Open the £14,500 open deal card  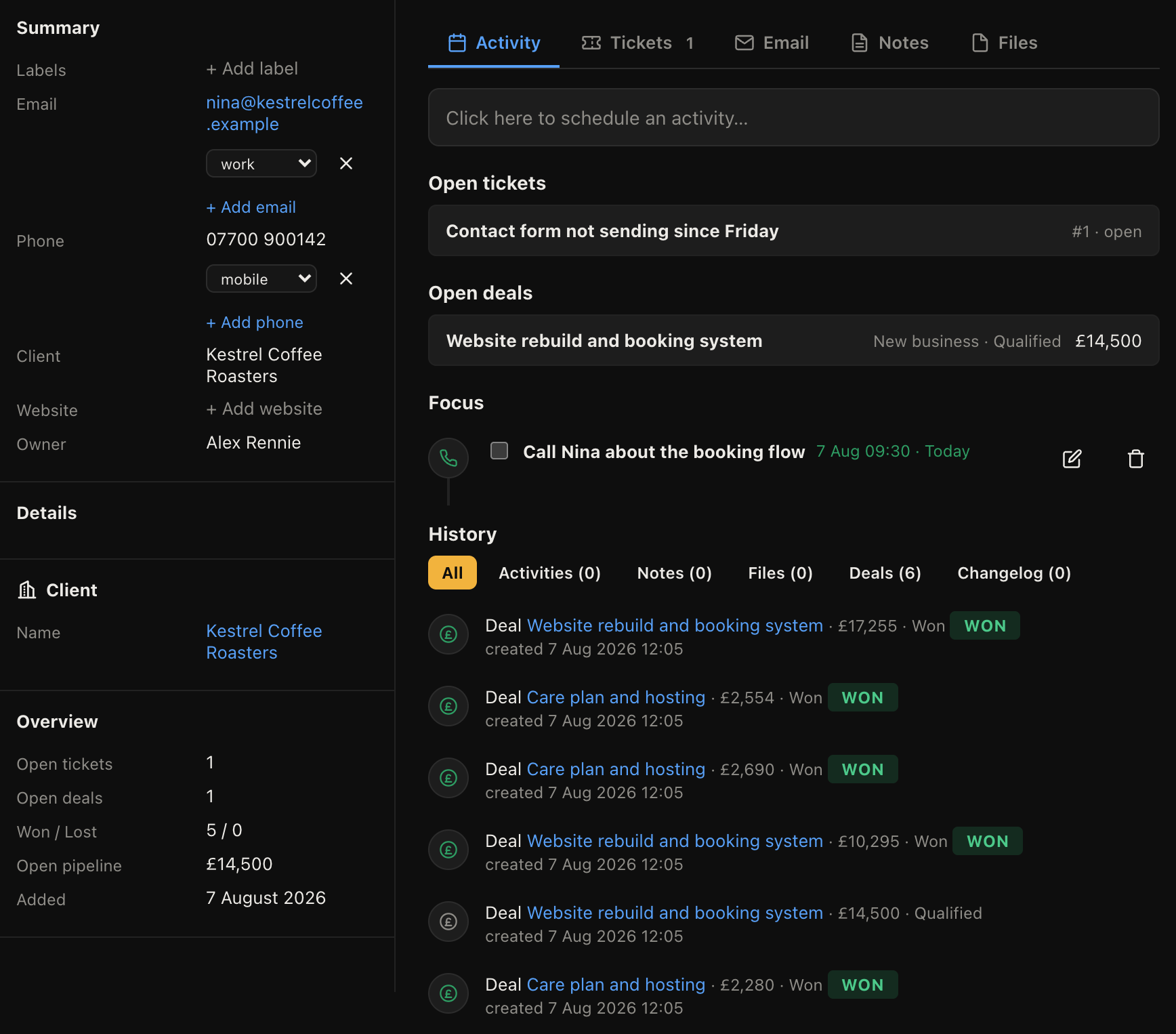(x=793, y=340)
